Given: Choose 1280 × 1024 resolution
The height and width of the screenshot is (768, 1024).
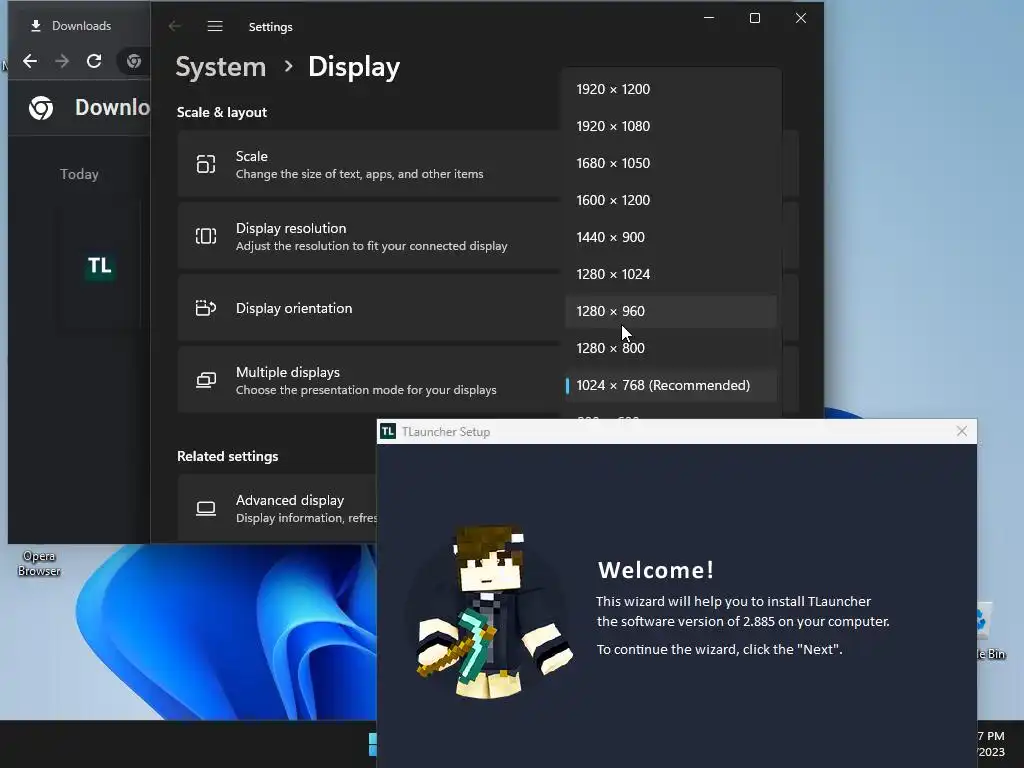Looking at the screenshot, I should [x=671, y=274].
